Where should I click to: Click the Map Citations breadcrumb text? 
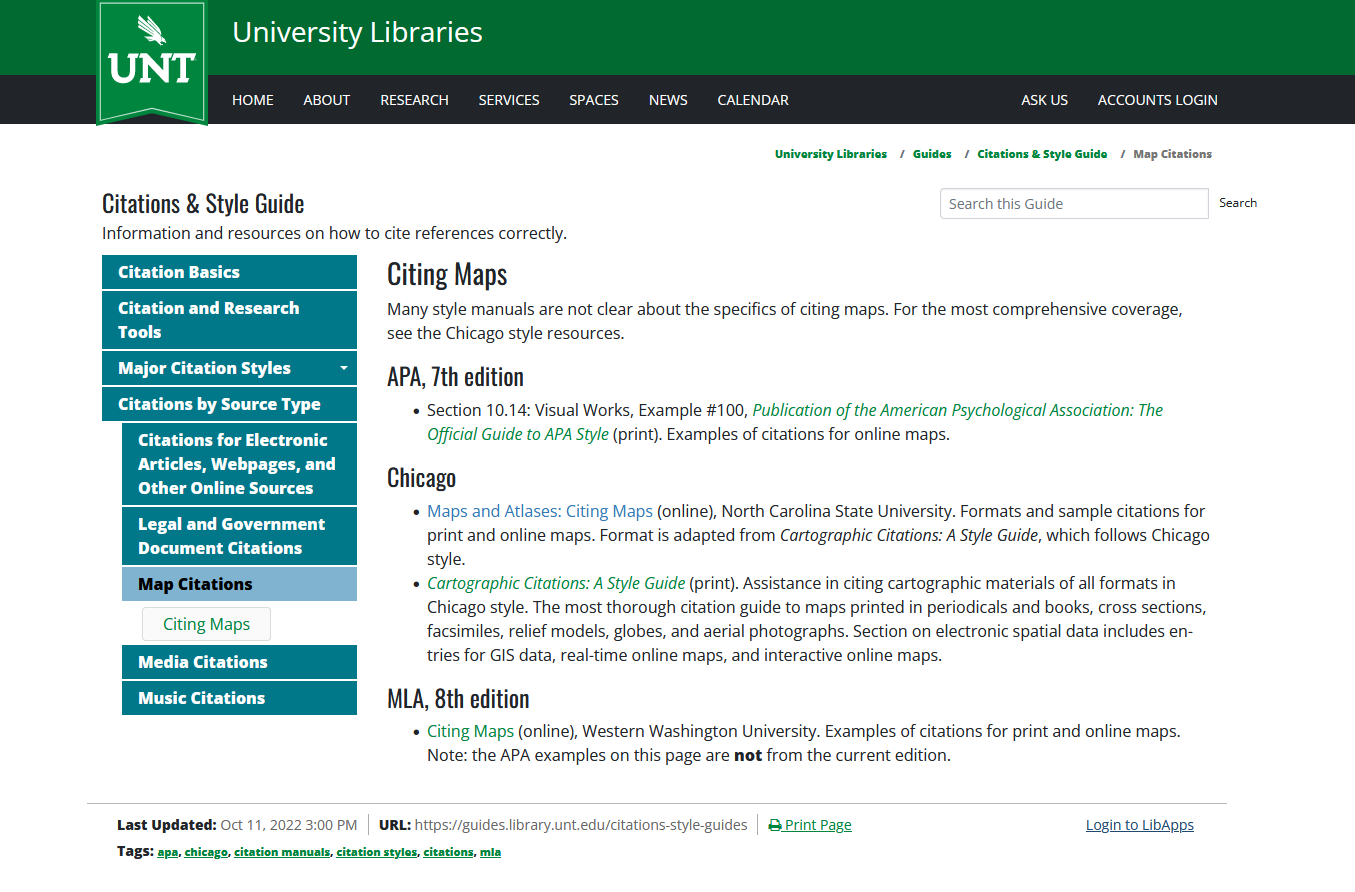coord(1172,154)
